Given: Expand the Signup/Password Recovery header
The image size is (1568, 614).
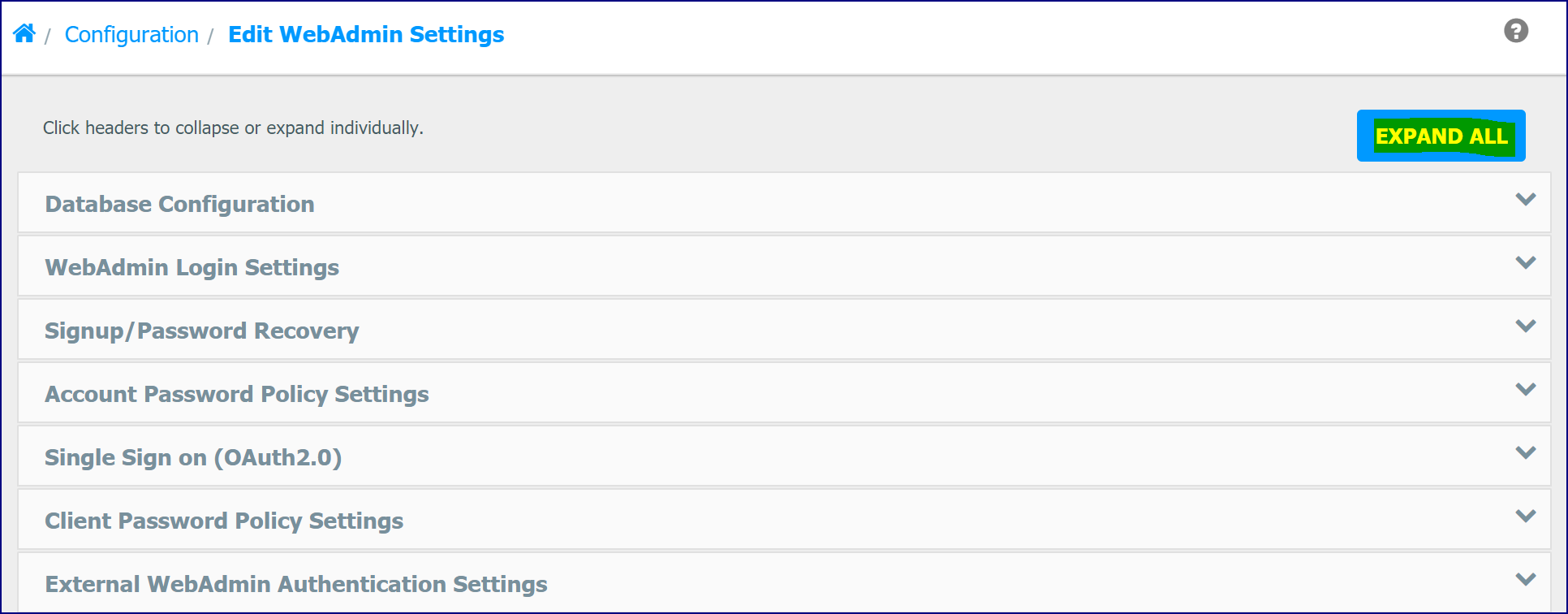Looking at the screenshot, I should coord(784,329).
